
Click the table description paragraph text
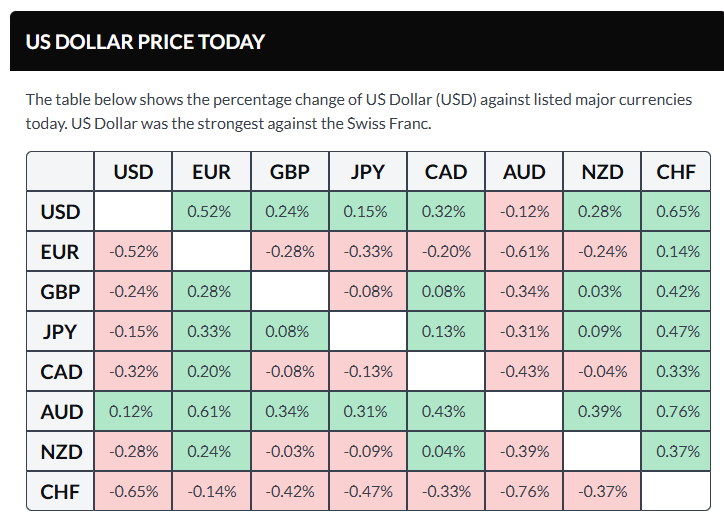(x=360, y=111)
